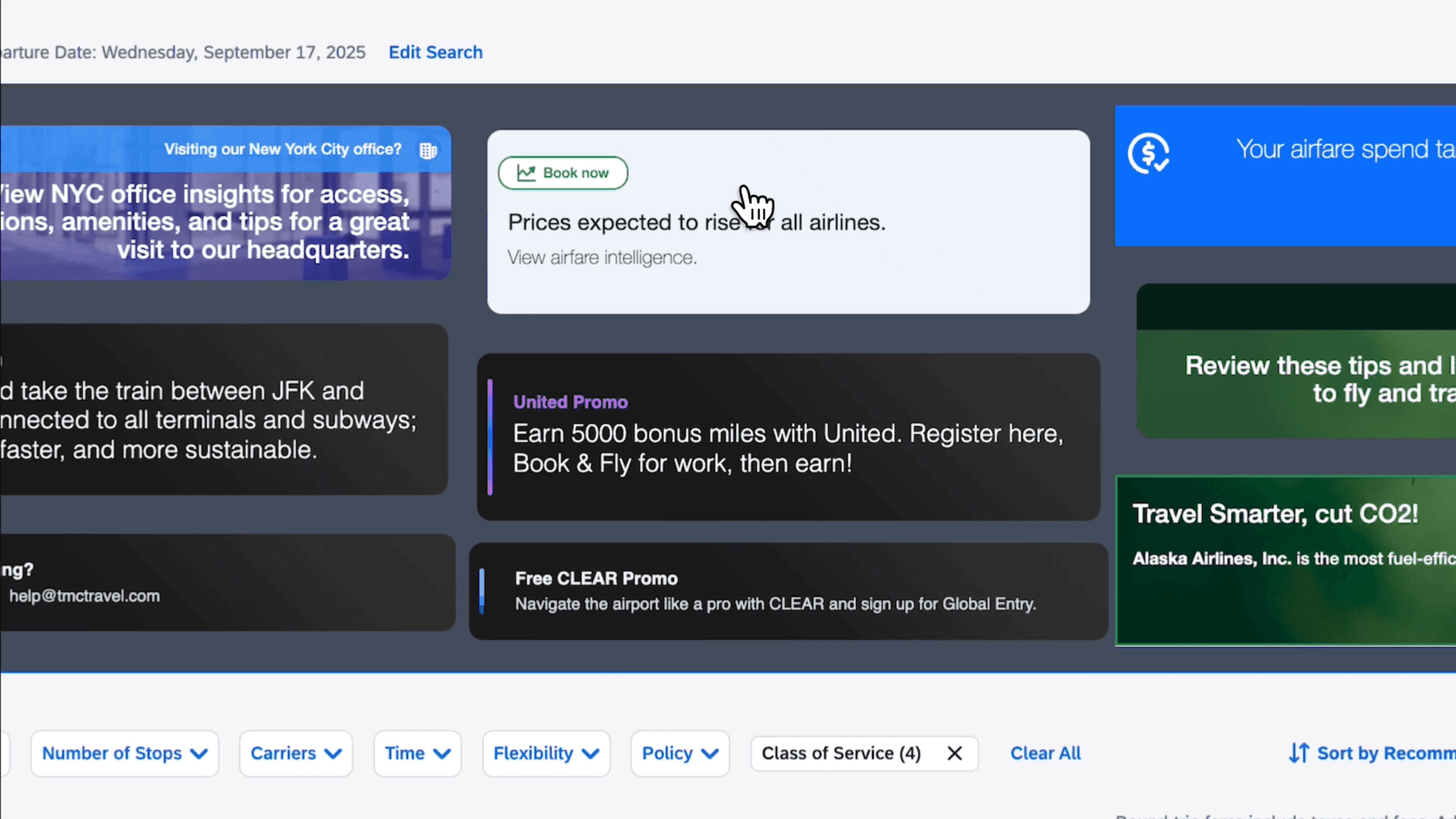Screen dimensions: 1456x819
Task: Expand the Number of Stops filter
Action: coord(125,753)
